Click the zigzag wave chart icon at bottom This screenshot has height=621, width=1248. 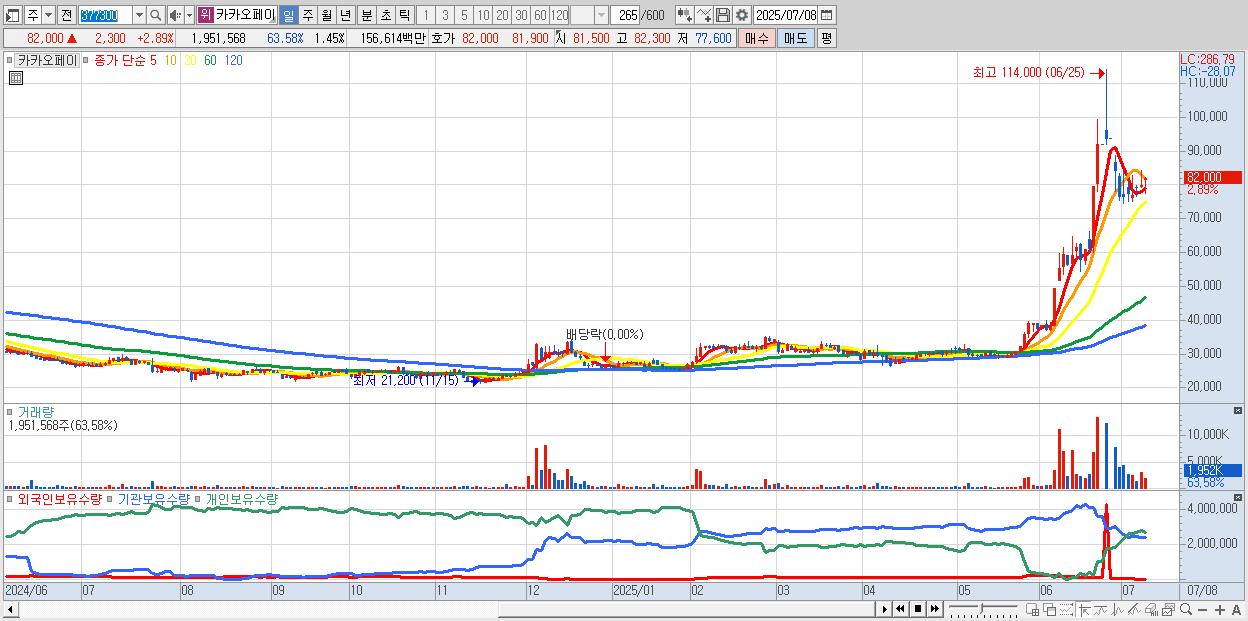pos(1117,610)
